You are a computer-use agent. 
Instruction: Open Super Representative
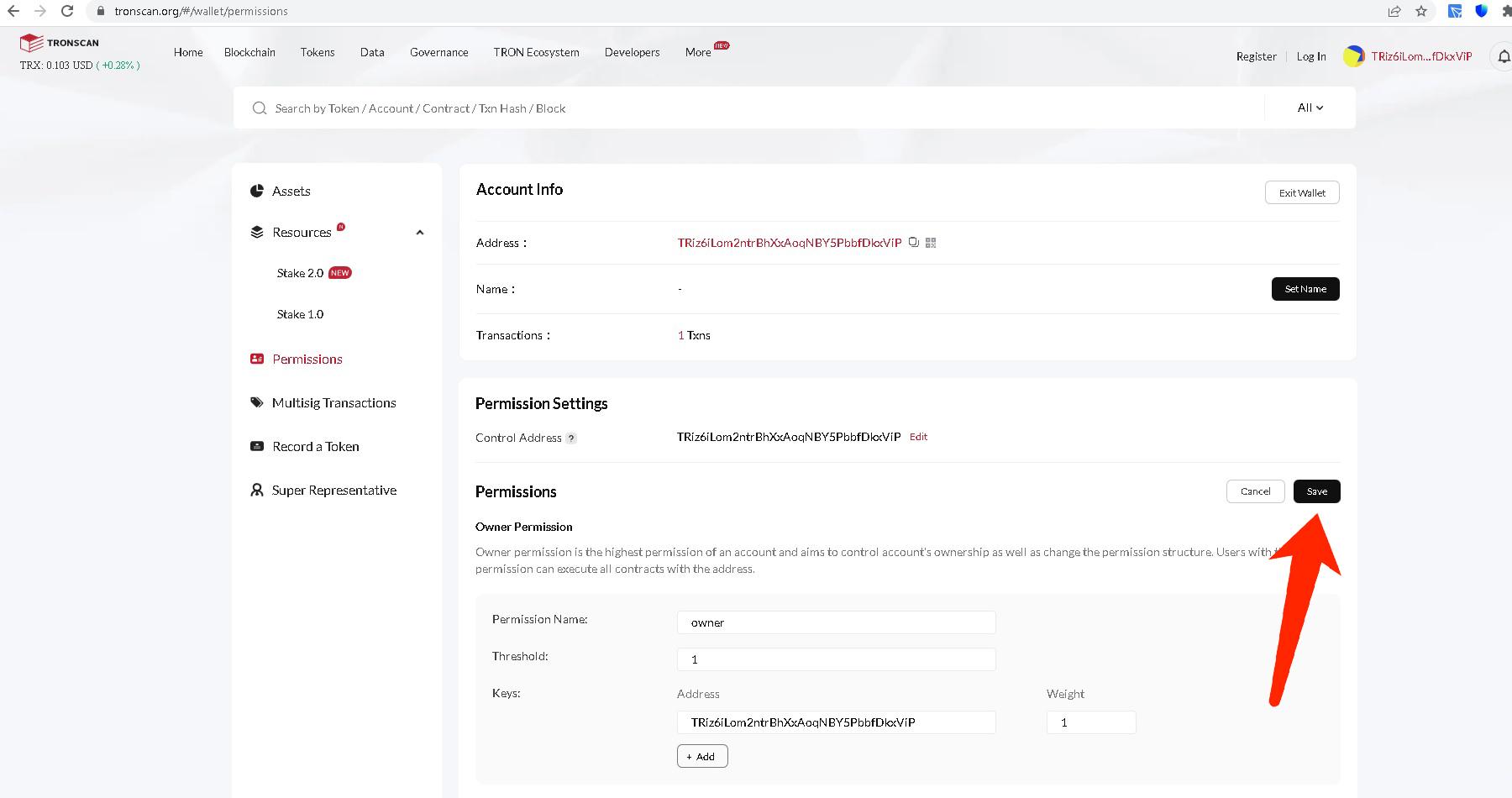[x=334, y=490]
